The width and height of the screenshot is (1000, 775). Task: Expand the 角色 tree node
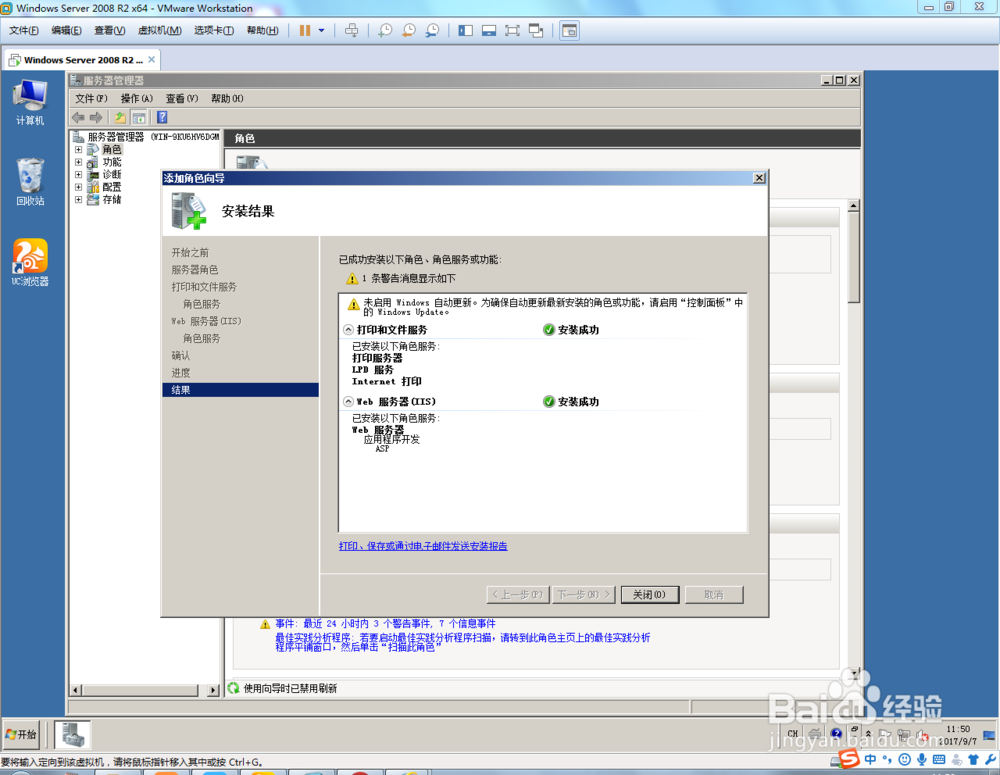point(78,149)
